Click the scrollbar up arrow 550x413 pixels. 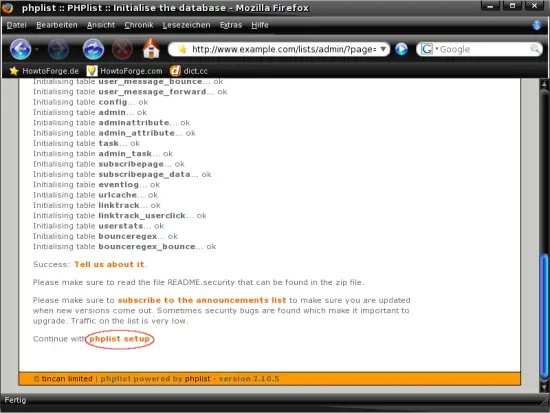coord(544,84)
